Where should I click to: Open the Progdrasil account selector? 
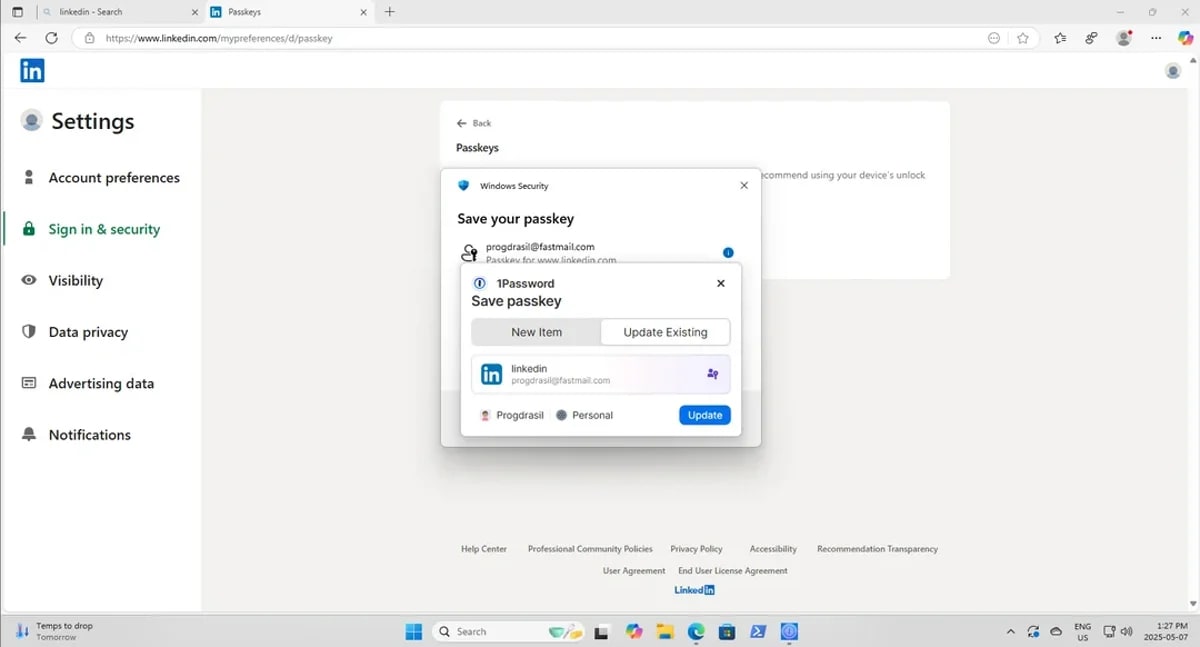(512, 415)
